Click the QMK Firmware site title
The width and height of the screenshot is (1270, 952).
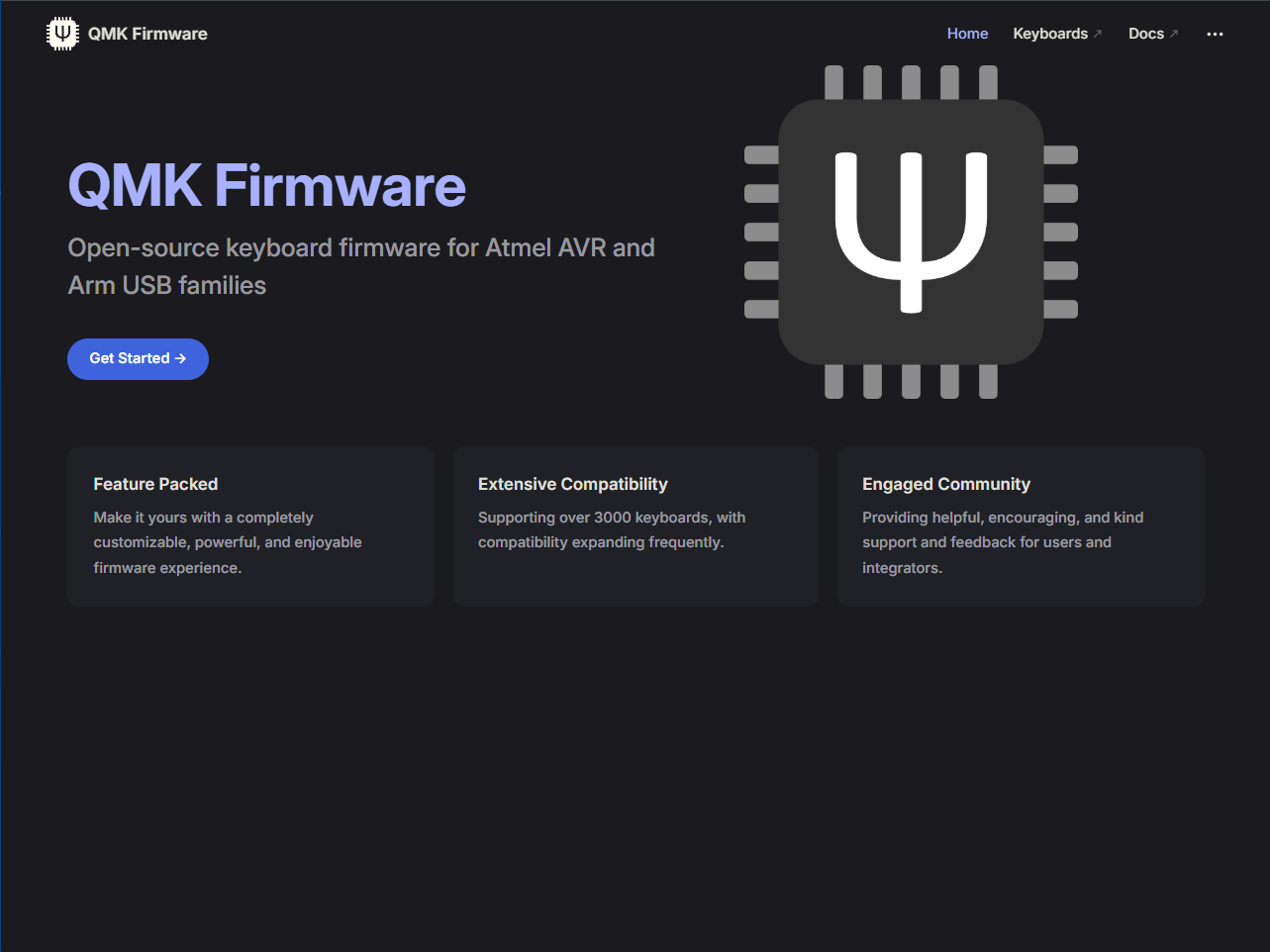pyautogui.click(x=147, y=34)
